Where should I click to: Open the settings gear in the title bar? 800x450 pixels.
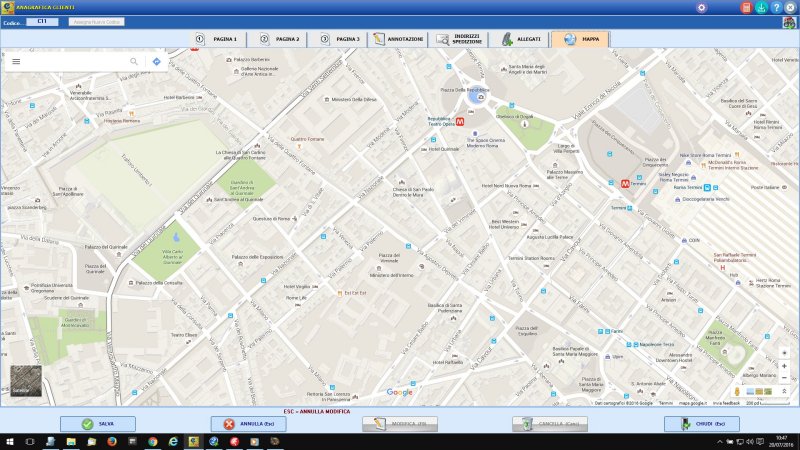[702, 8]
